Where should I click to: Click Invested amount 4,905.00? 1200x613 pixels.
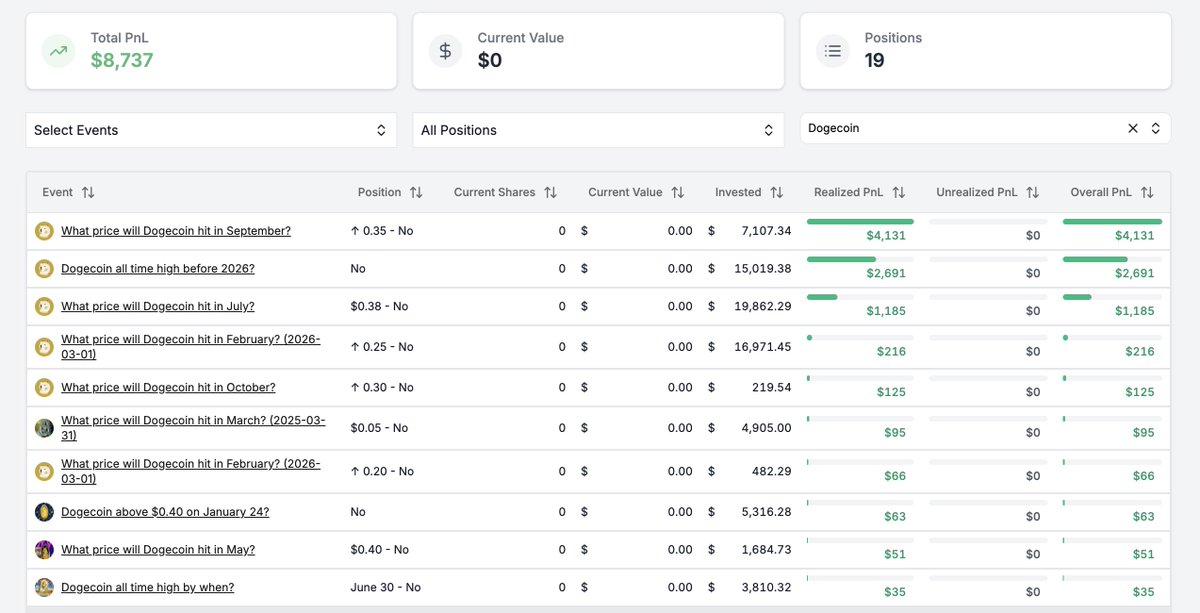(766, 428)
